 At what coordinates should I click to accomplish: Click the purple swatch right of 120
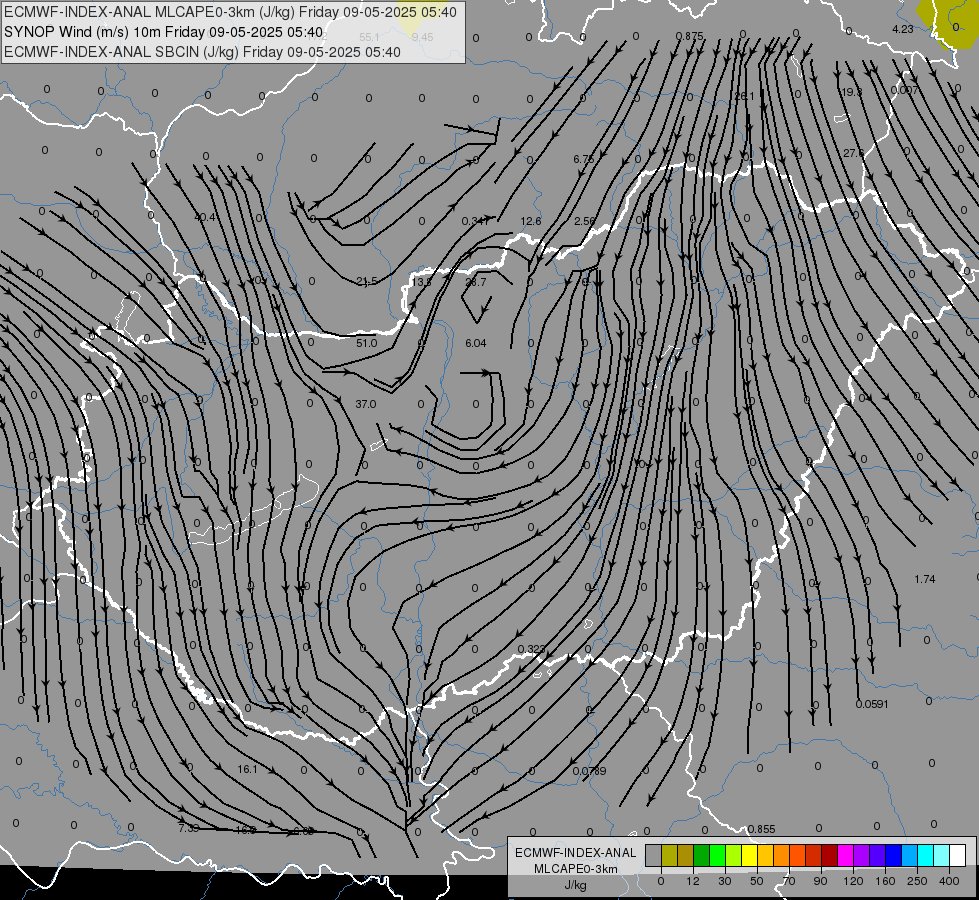[x=861, y=855]
